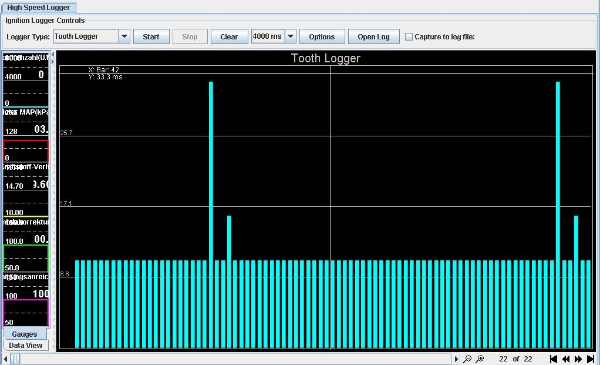The width and height of the screenshot is (600, 365).
Task: Open the Options dialog button
Action: click(322, 37)
